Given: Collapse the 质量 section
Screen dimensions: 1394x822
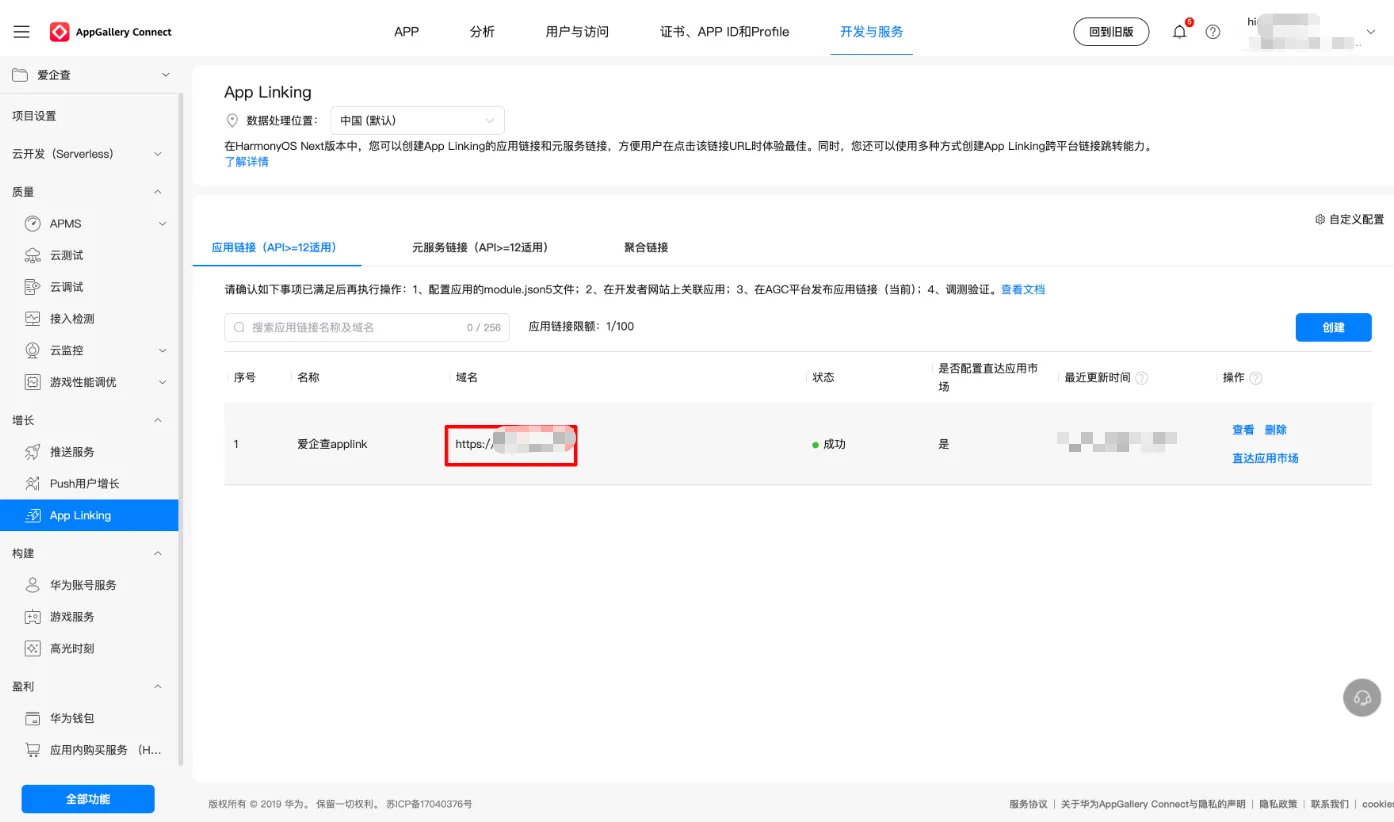Looking at the screenshot, I should coord(158,192).
